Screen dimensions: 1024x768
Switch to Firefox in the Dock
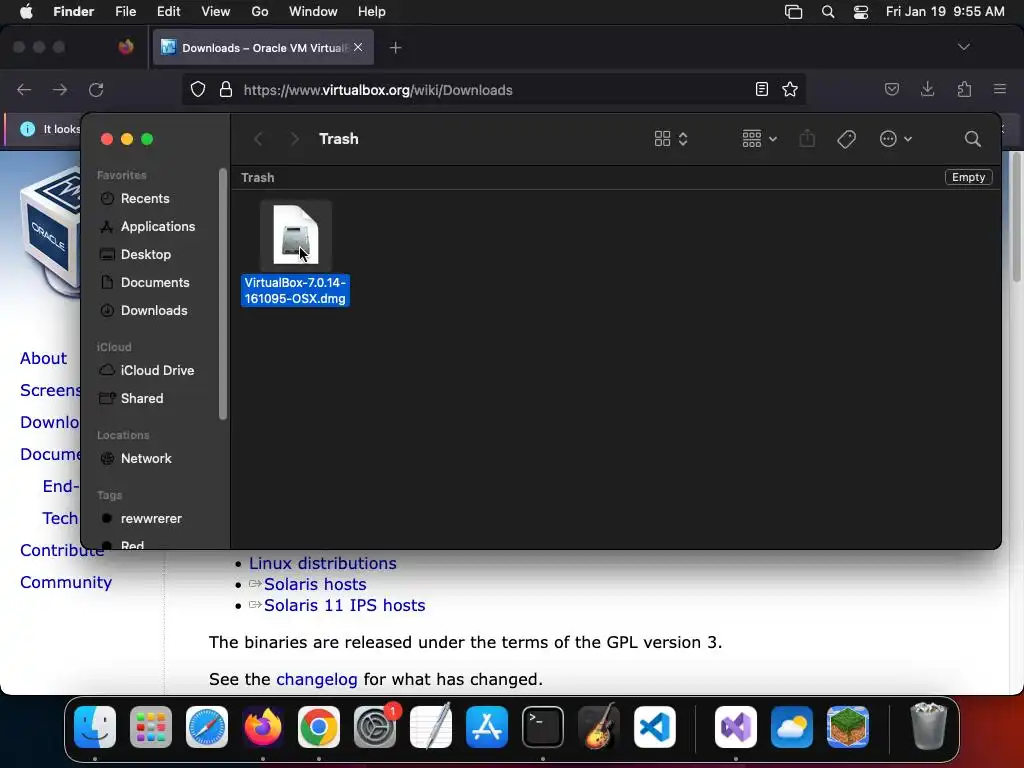coord(263,727)
